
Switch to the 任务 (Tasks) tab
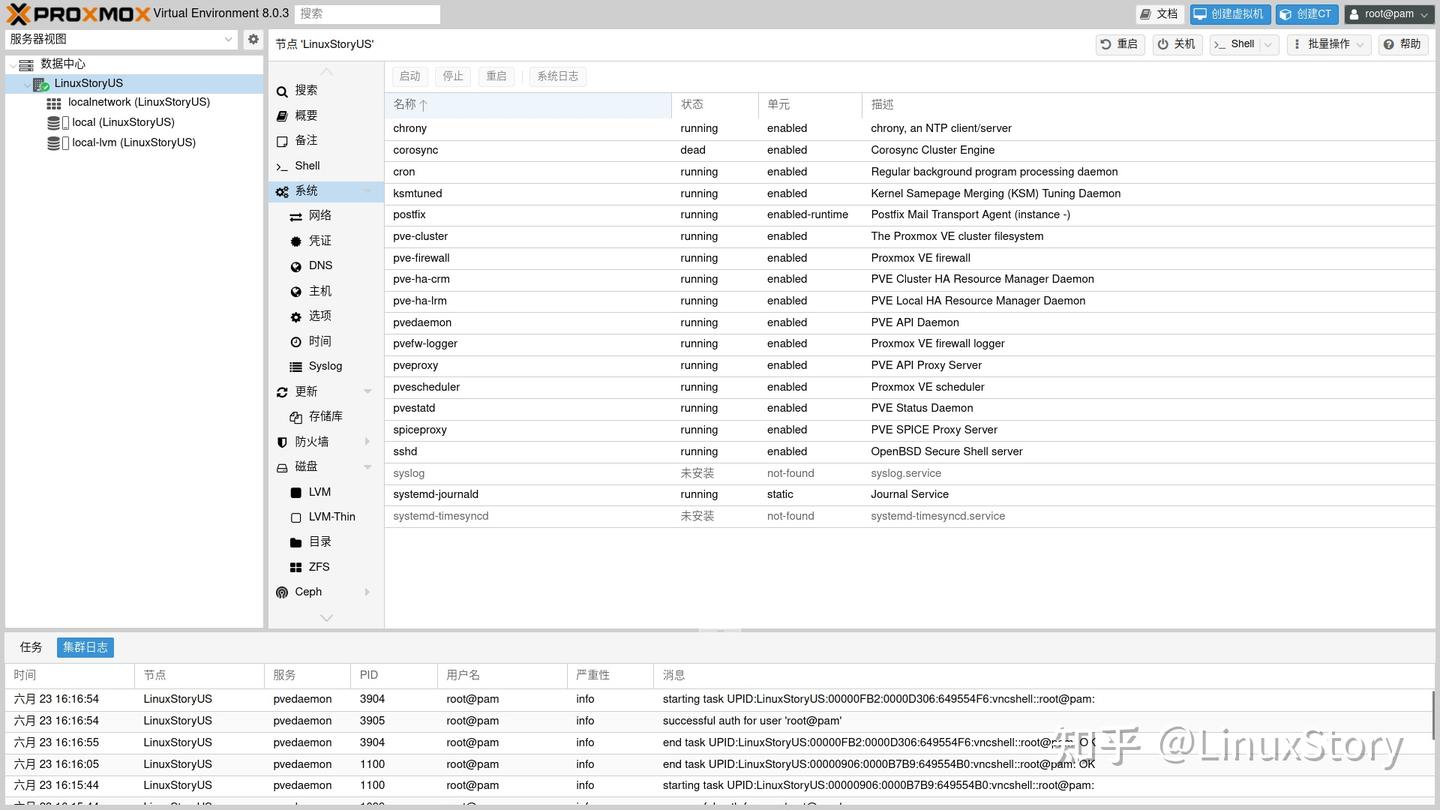pyautogui.click(x=30, y=646)
